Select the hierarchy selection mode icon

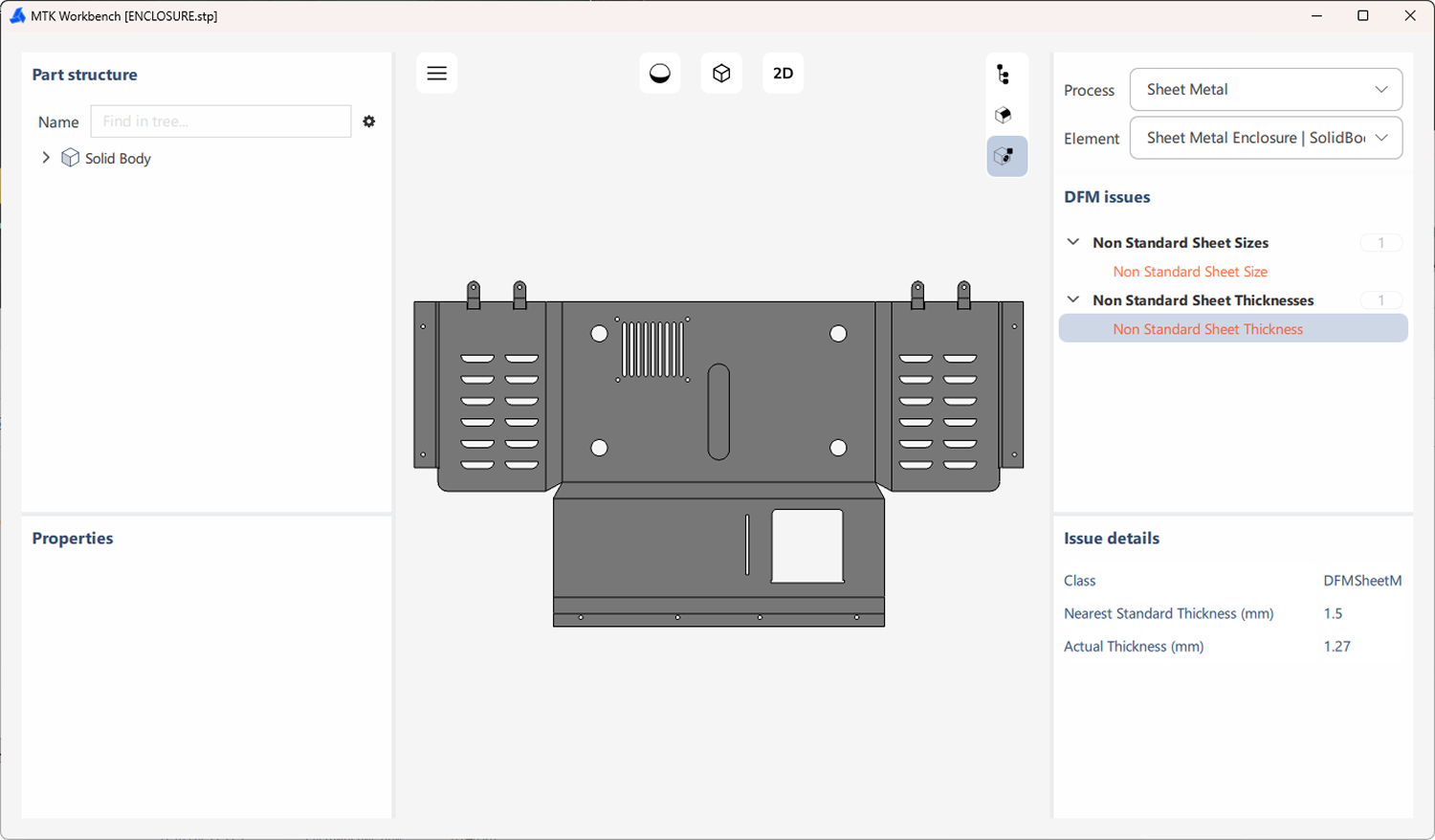click(x=1004, y=73)
